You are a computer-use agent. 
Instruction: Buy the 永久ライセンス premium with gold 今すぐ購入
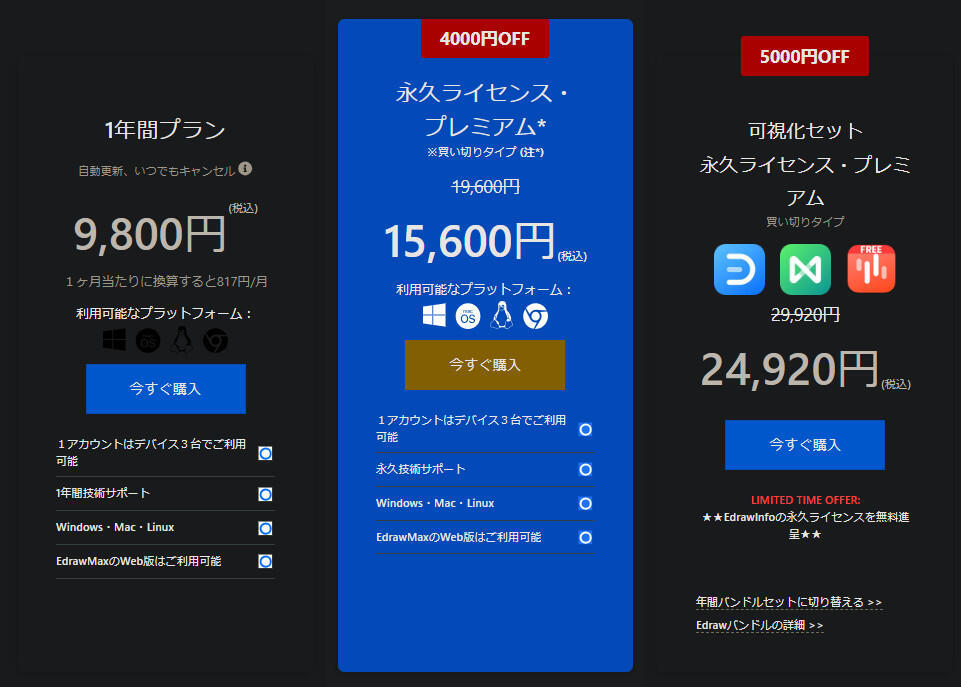485,365
